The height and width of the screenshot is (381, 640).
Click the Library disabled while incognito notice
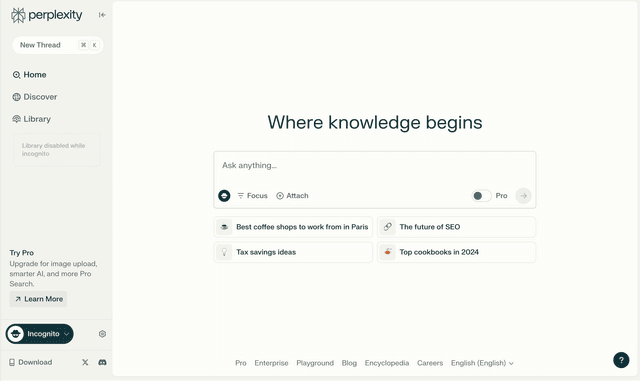(57, 149)
